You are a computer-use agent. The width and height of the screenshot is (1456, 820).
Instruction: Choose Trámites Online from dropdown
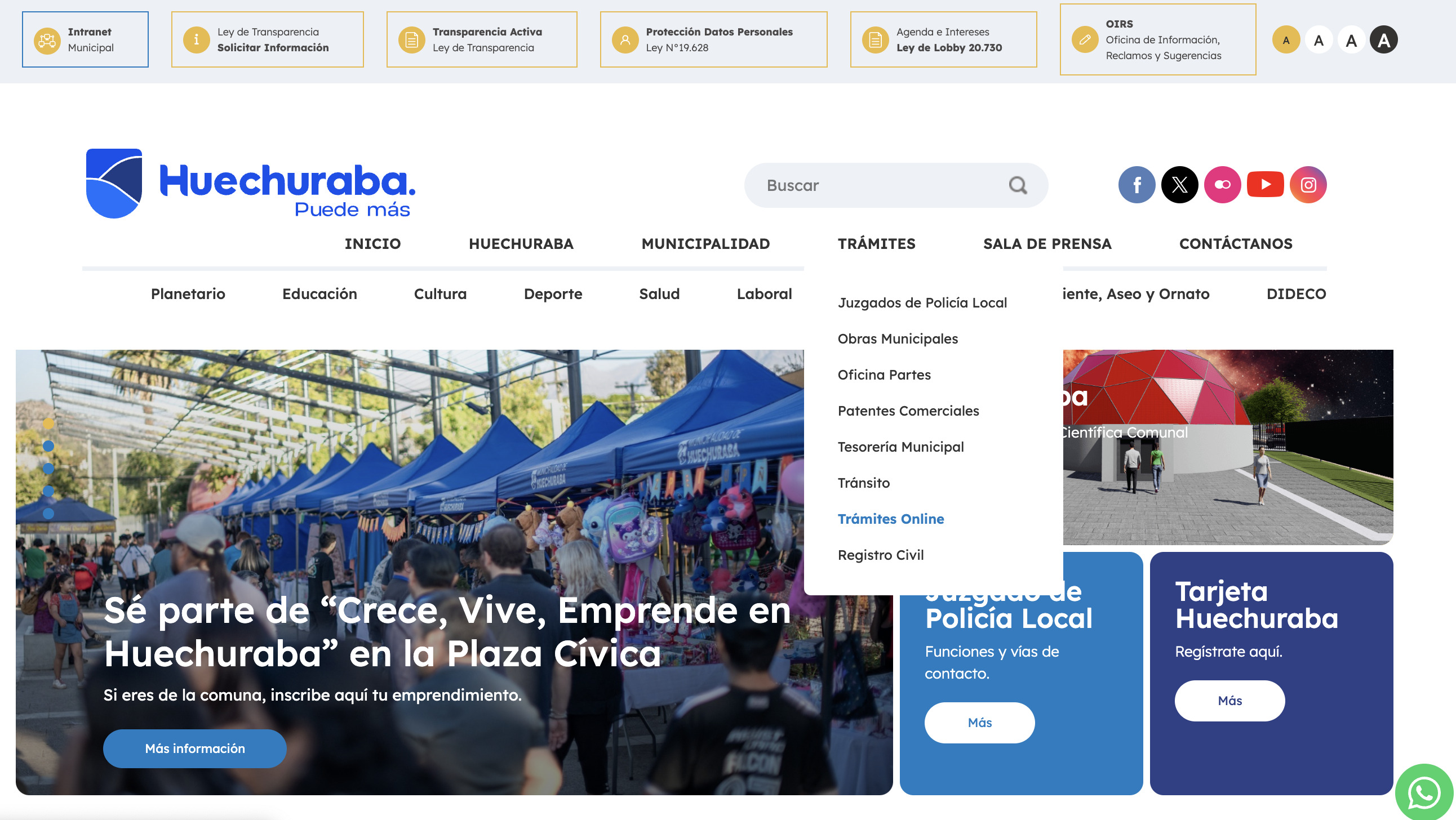[x=891, y=519]
